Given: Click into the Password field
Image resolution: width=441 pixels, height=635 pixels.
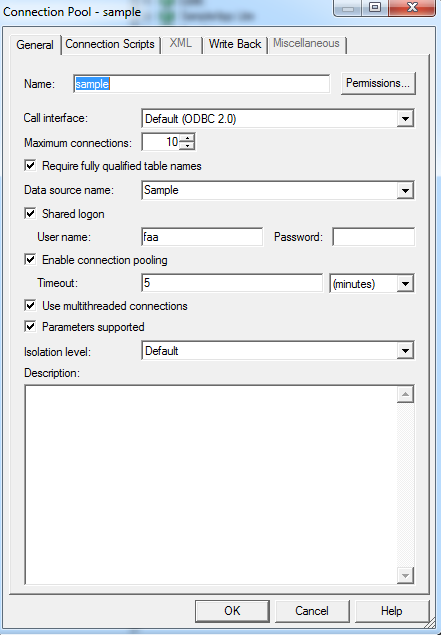Looking at the screenshot, I should point(373,237).
